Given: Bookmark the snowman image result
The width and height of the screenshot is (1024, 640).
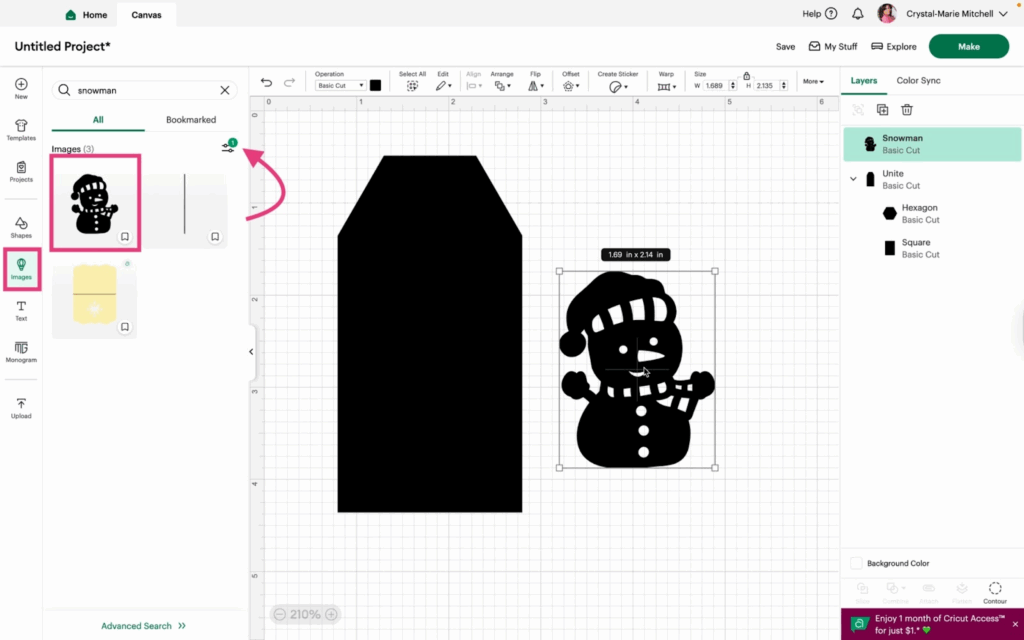Looking at the screenshot, I should point(125,237).
